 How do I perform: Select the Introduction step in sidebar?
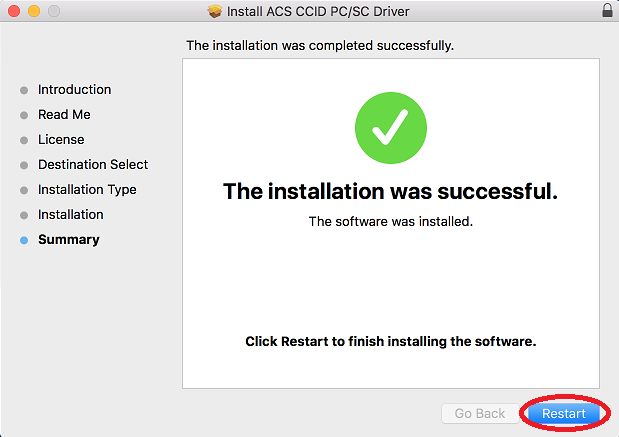[x=74, y=90]
